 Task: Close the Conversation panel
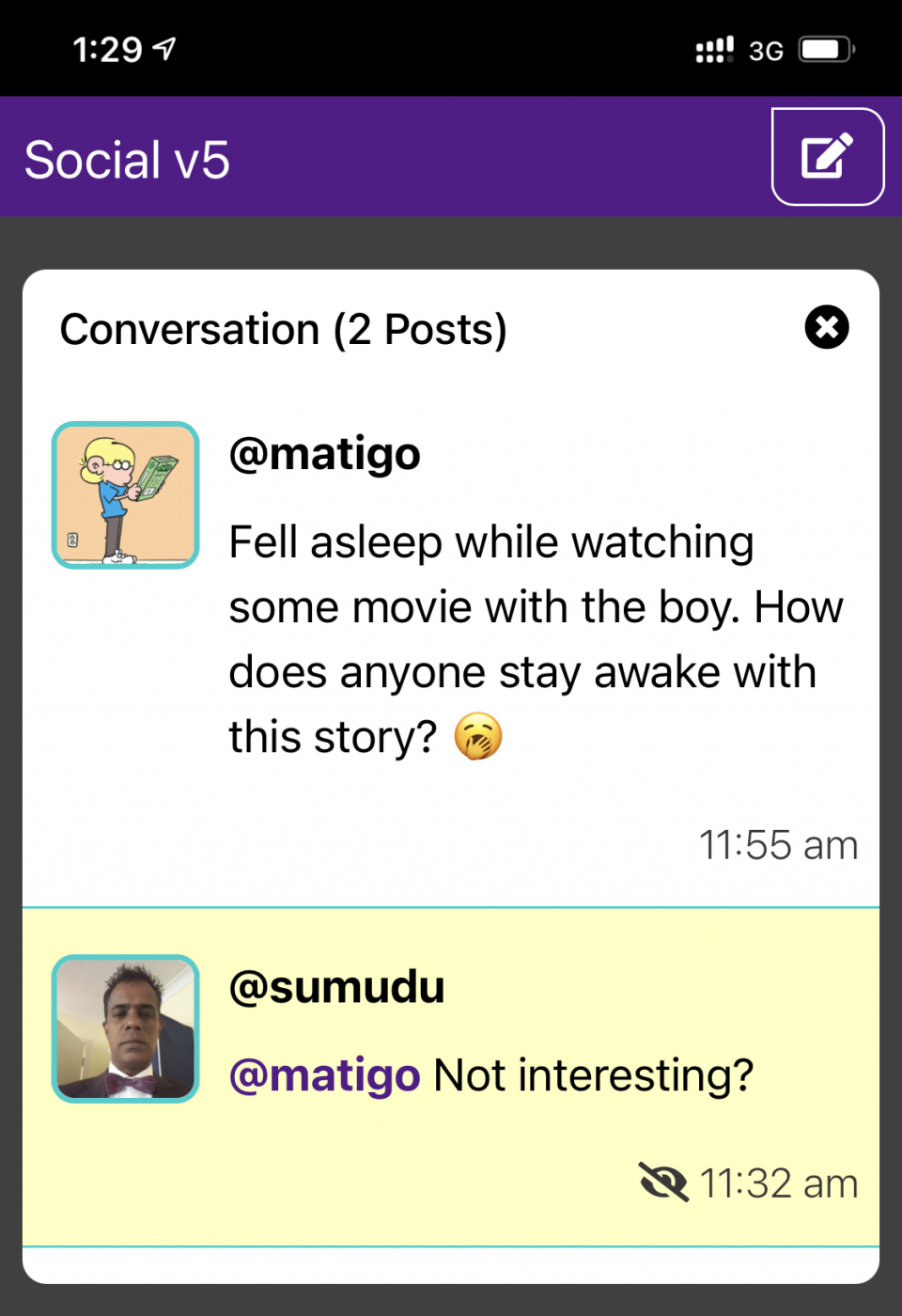click(x=827, y=327)
